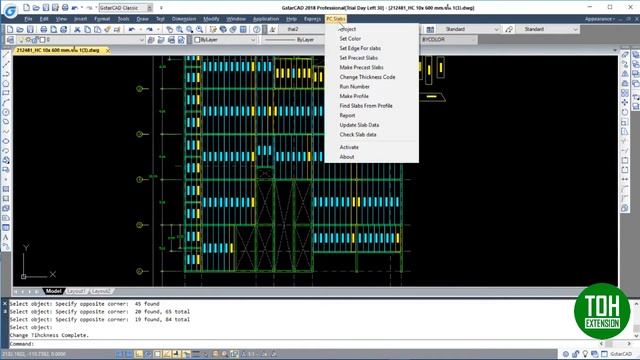
Task: Click the Cut scissors icon
Action: (x=77, y=29)
